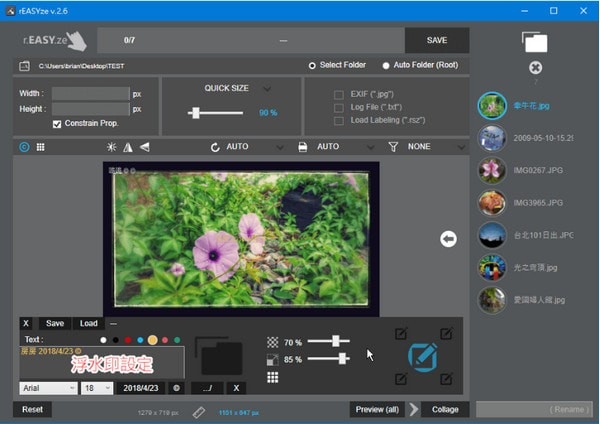
Task: Click the large blue watermark edit icon
Action: pos(423,356)
